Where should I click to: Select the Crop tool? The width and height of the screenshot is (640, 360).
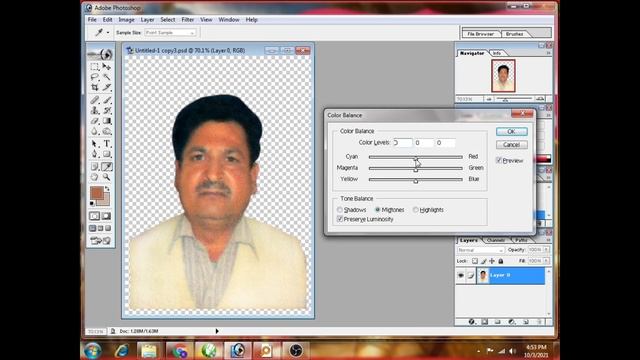[x=95, y=87]
